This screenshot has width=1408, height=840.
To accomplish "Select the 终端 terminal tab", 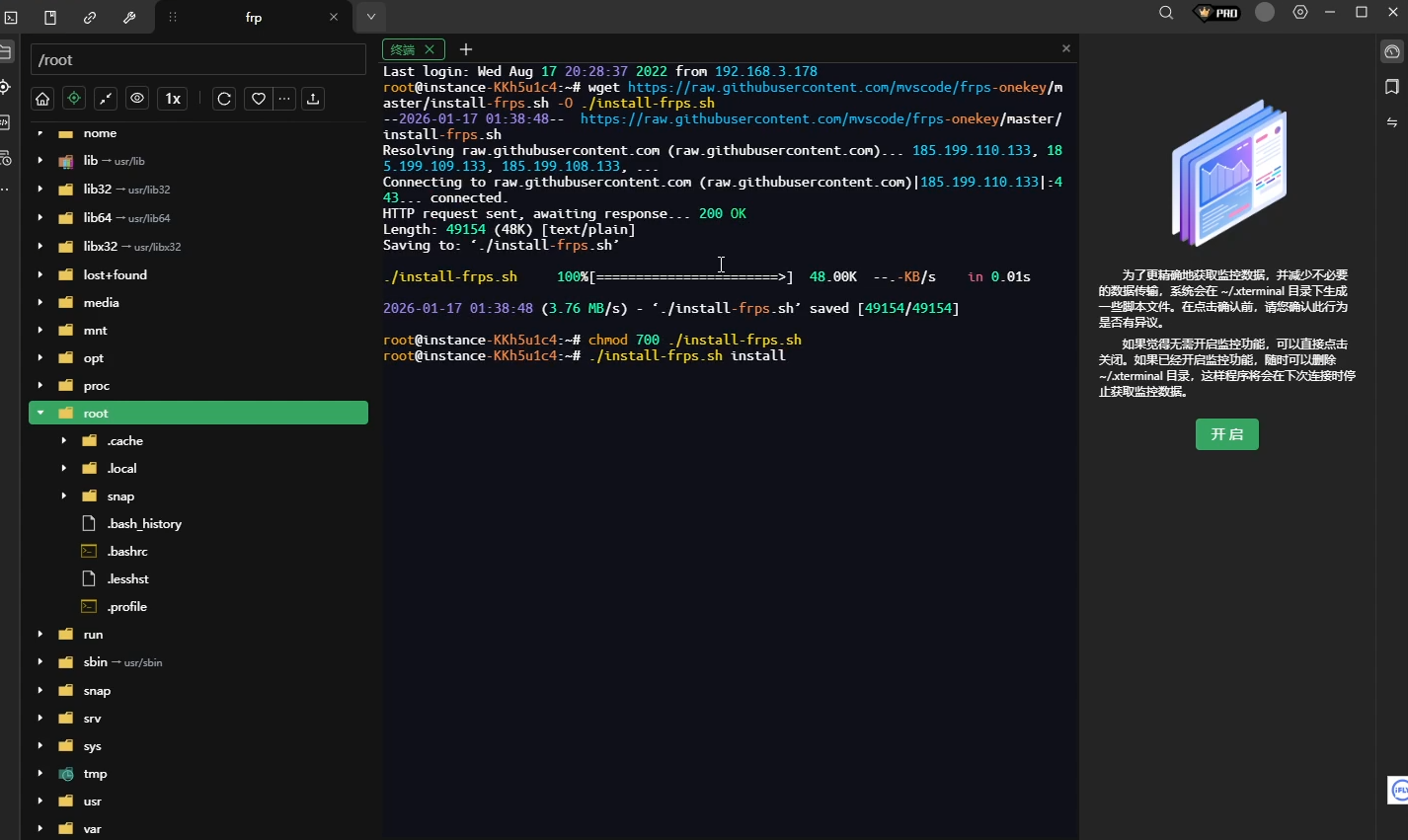I will pyautogui.click(x=404, y=49).
